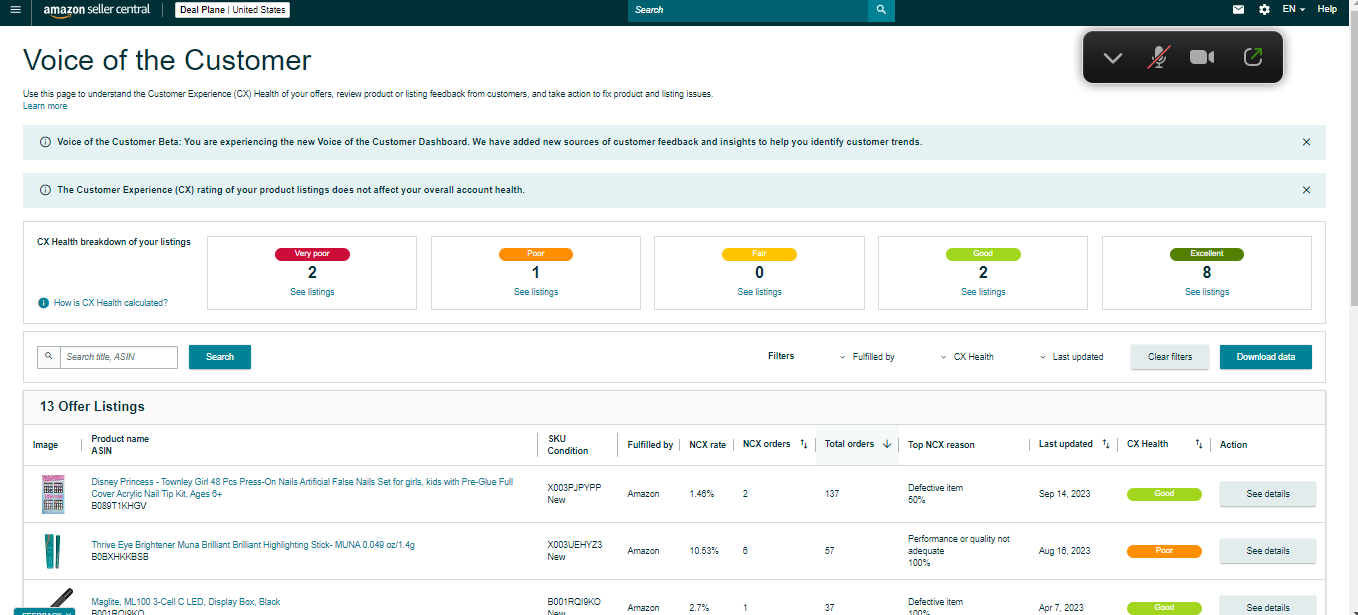Expand the Last updated filter

click(1072, 357)
